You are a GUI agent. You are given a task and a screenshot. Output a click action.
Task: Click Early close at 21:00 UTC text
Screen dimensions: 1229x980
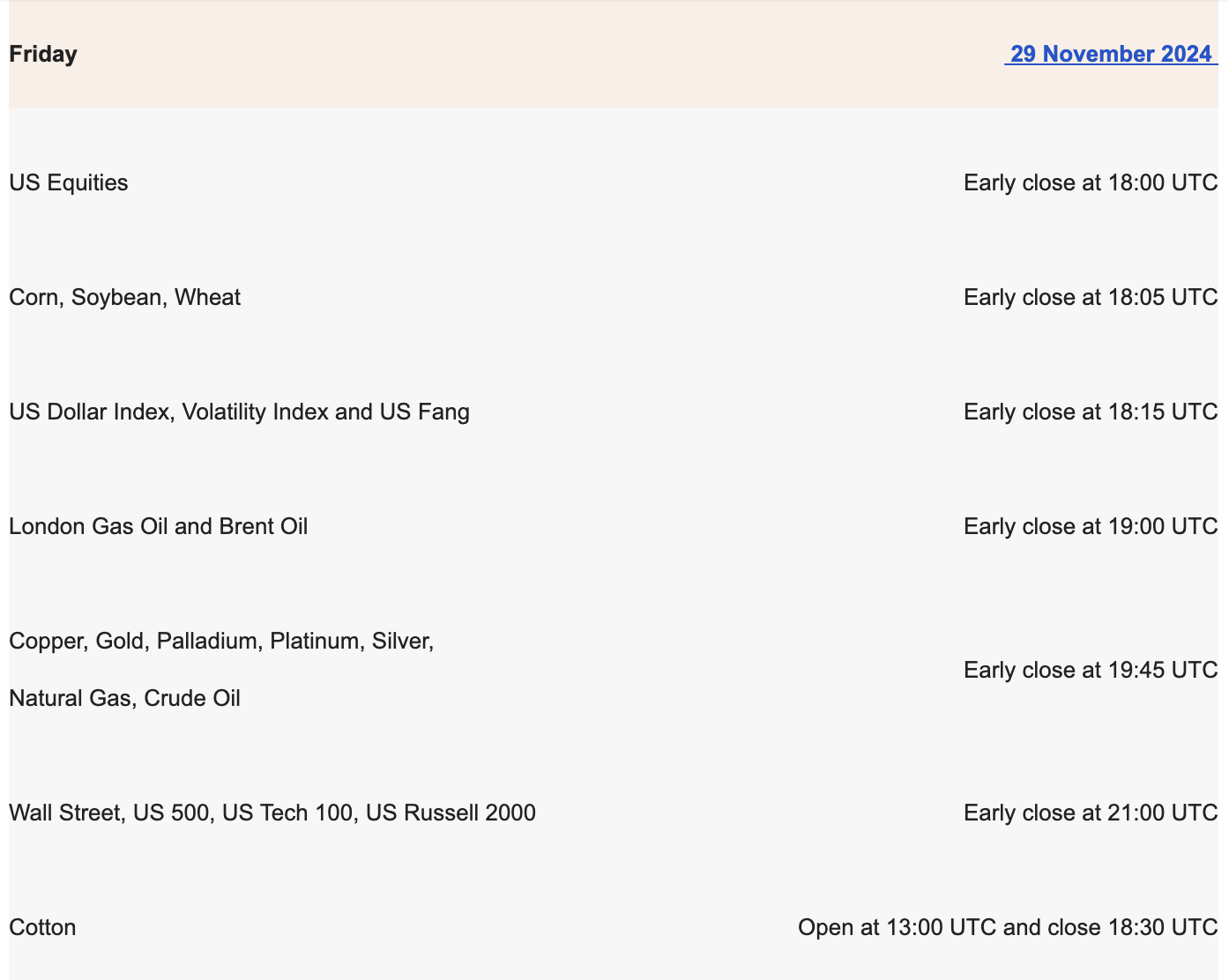coord(1091,813)
